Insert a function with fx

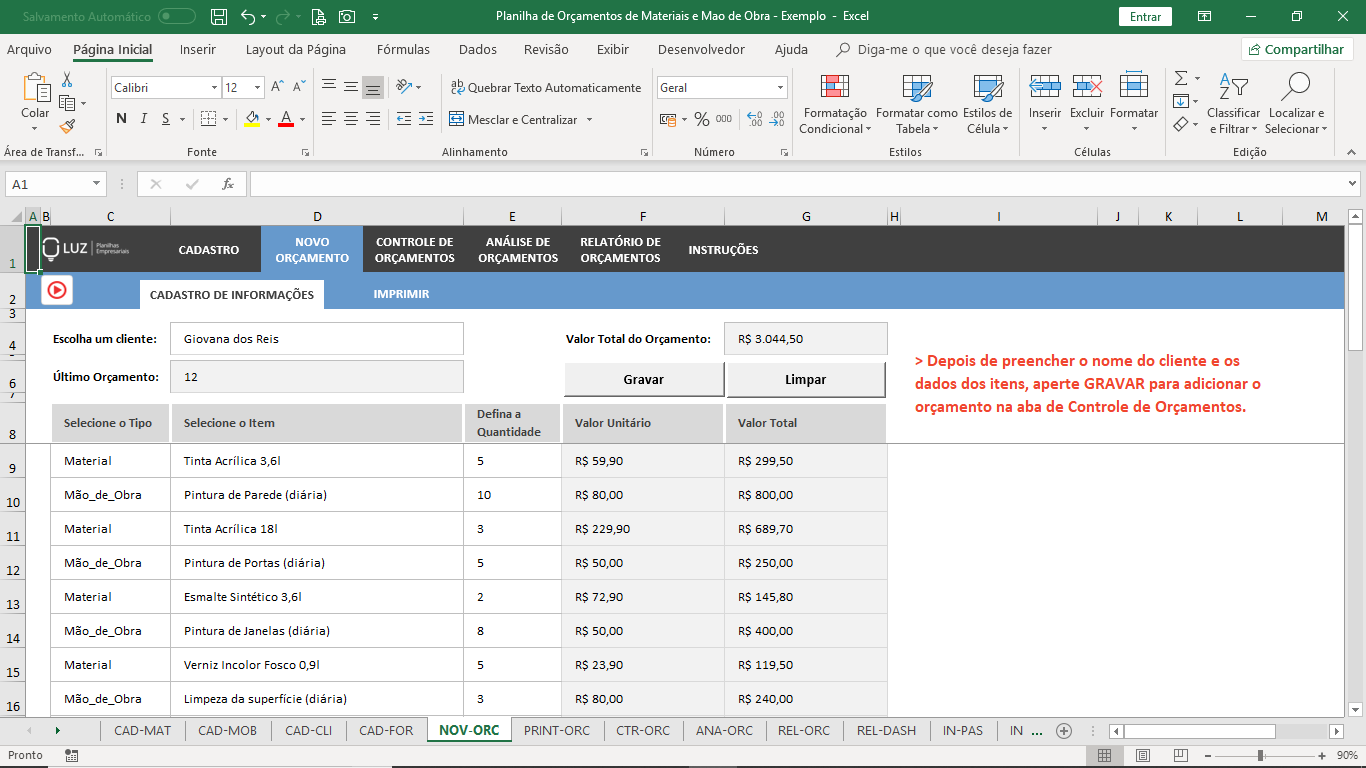click(x=228, y=184)
